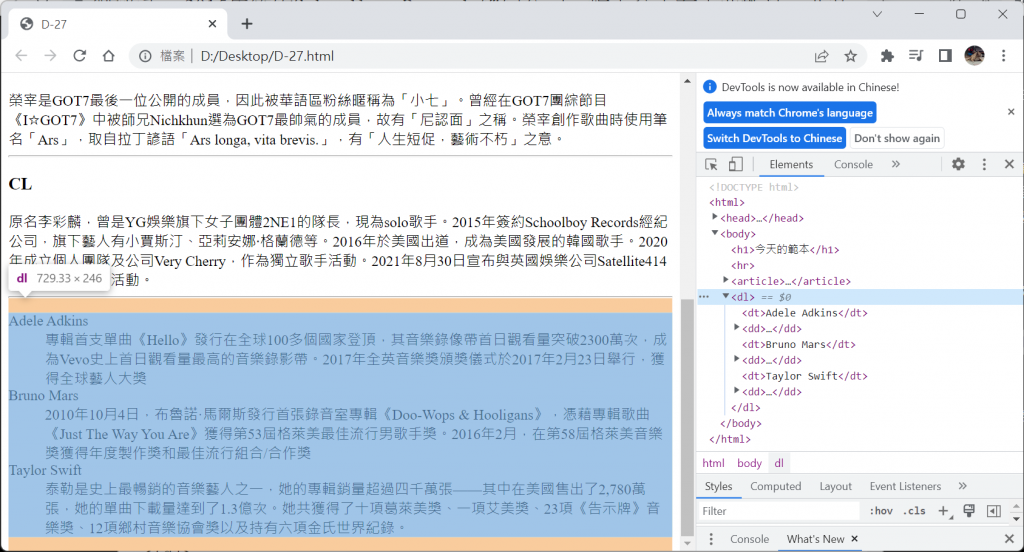Open the dl node actions ellipsis
The width and height of the screenshot is (1024, 552).
click(704, 297)
